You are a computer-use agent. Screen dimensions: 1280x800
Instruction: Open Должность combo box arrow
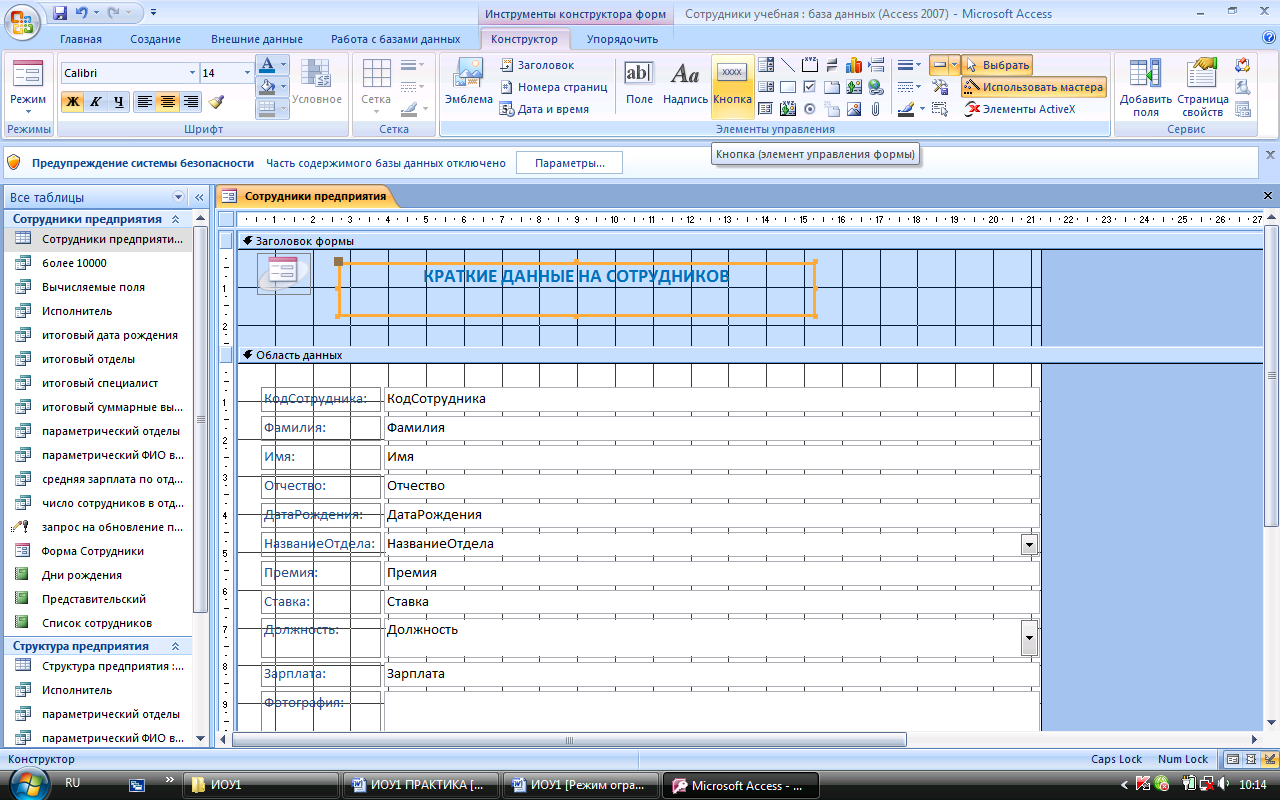(x=1029, y=637)
